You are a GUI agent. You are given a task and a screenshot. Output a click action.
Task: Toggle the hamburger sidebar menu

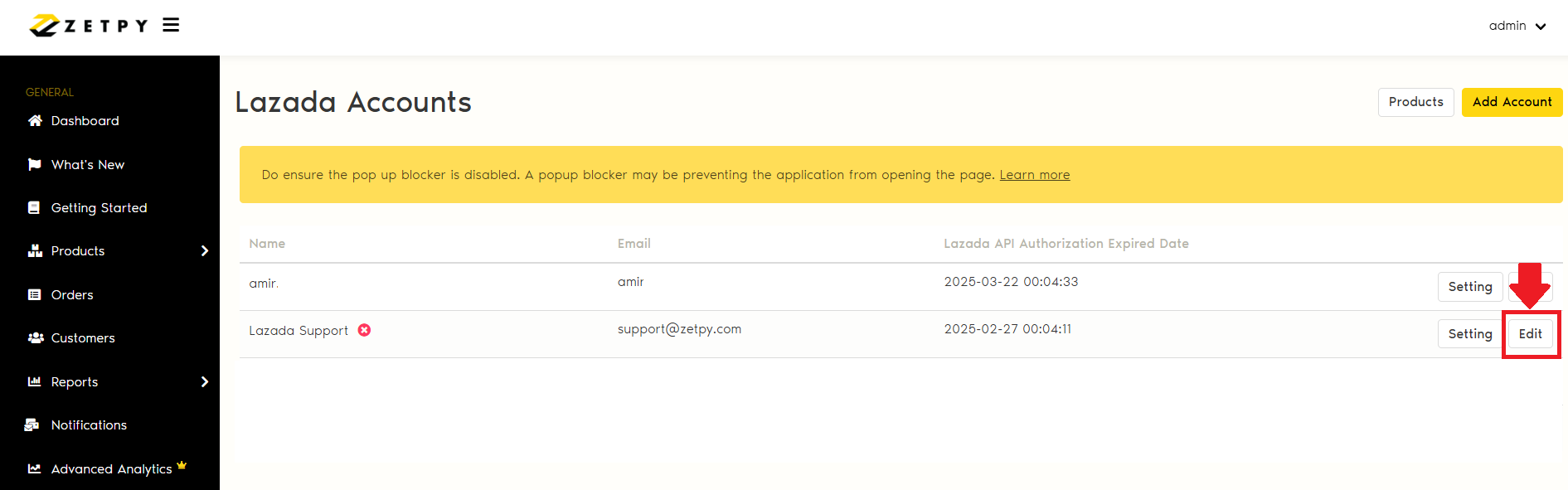pos(171,25)
